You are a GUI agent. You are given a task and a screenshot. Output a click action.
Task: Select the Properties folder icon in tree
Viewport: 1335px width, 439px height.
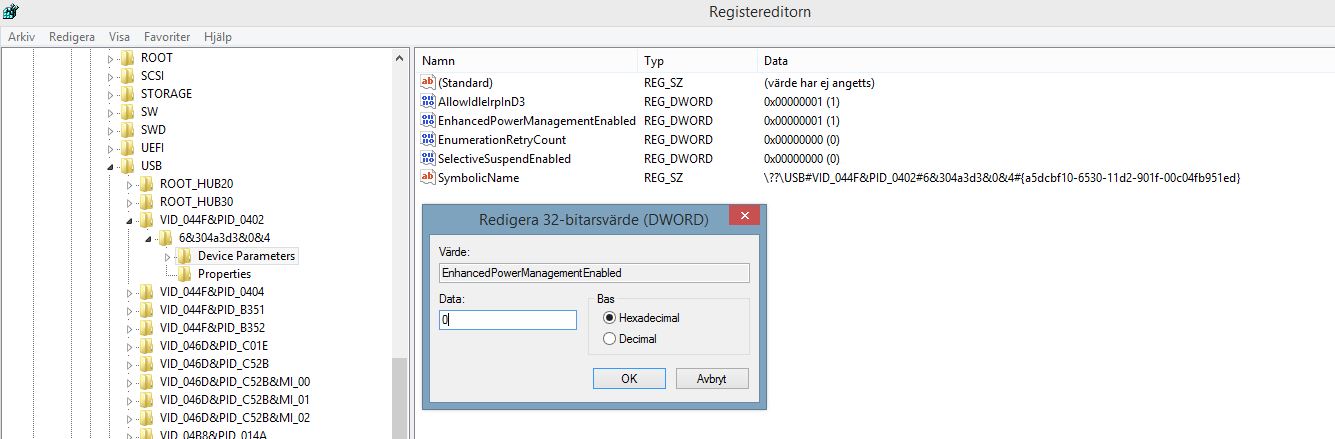[x=185, y=274]
